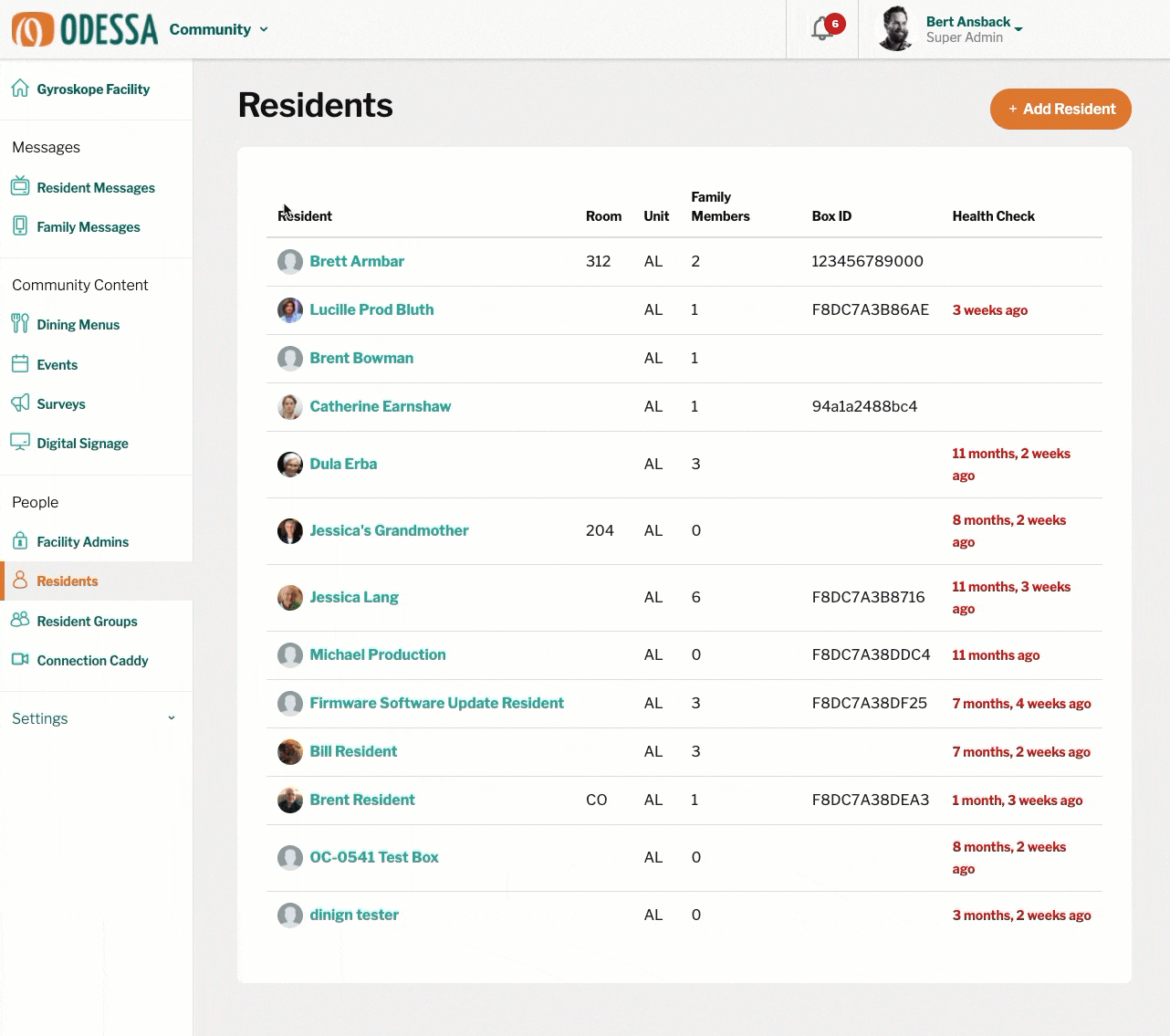Click the Gyroskope Facility home icon
This screenshot has width=1170, height=1036.
(x=20, y=89)
